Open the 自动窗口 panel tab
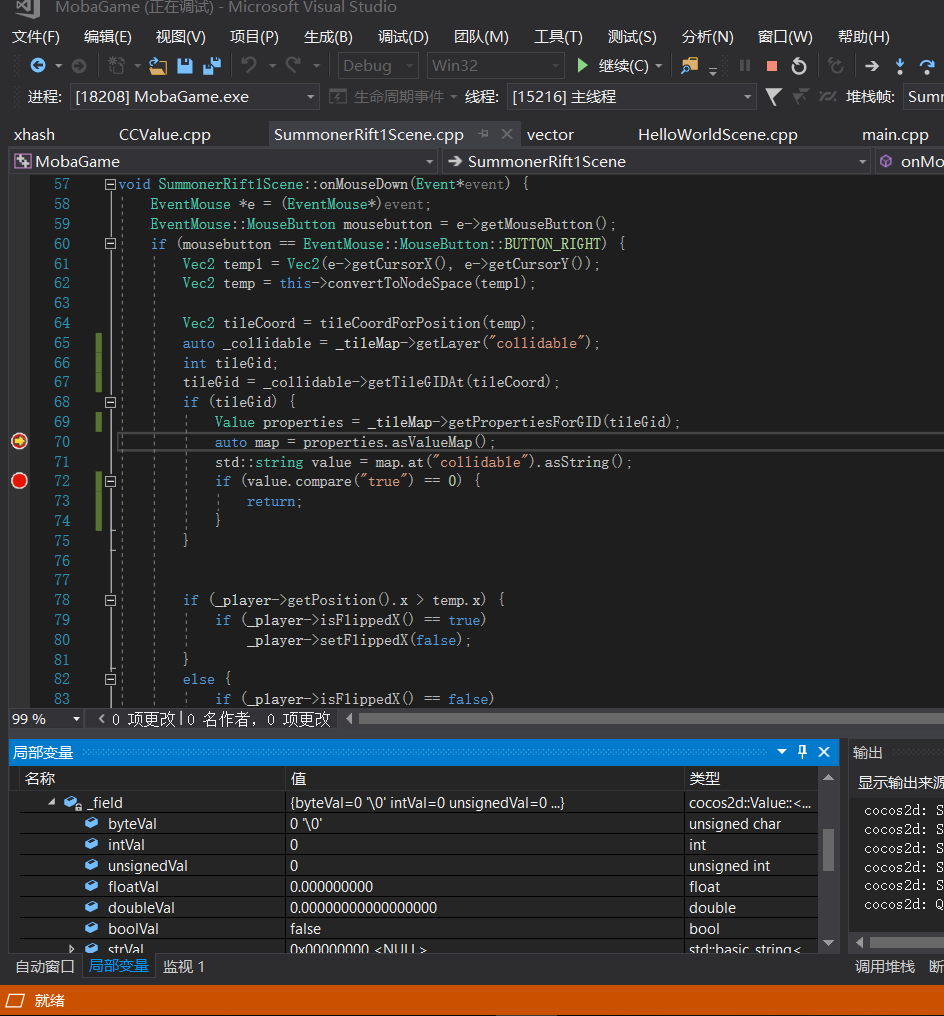The width and height of the screenshot is (944, 1016). coord(45,966)
